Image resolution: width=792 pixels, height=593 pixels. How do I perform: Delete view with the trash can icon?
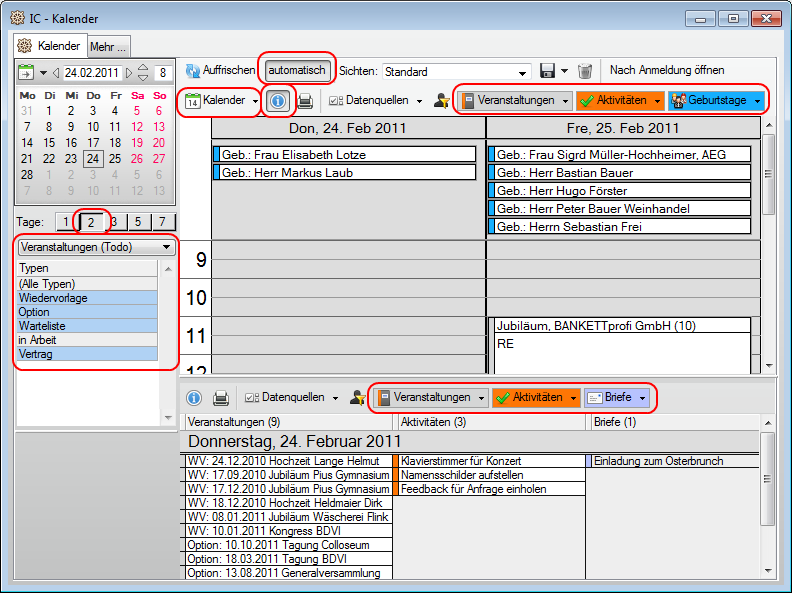585,71
